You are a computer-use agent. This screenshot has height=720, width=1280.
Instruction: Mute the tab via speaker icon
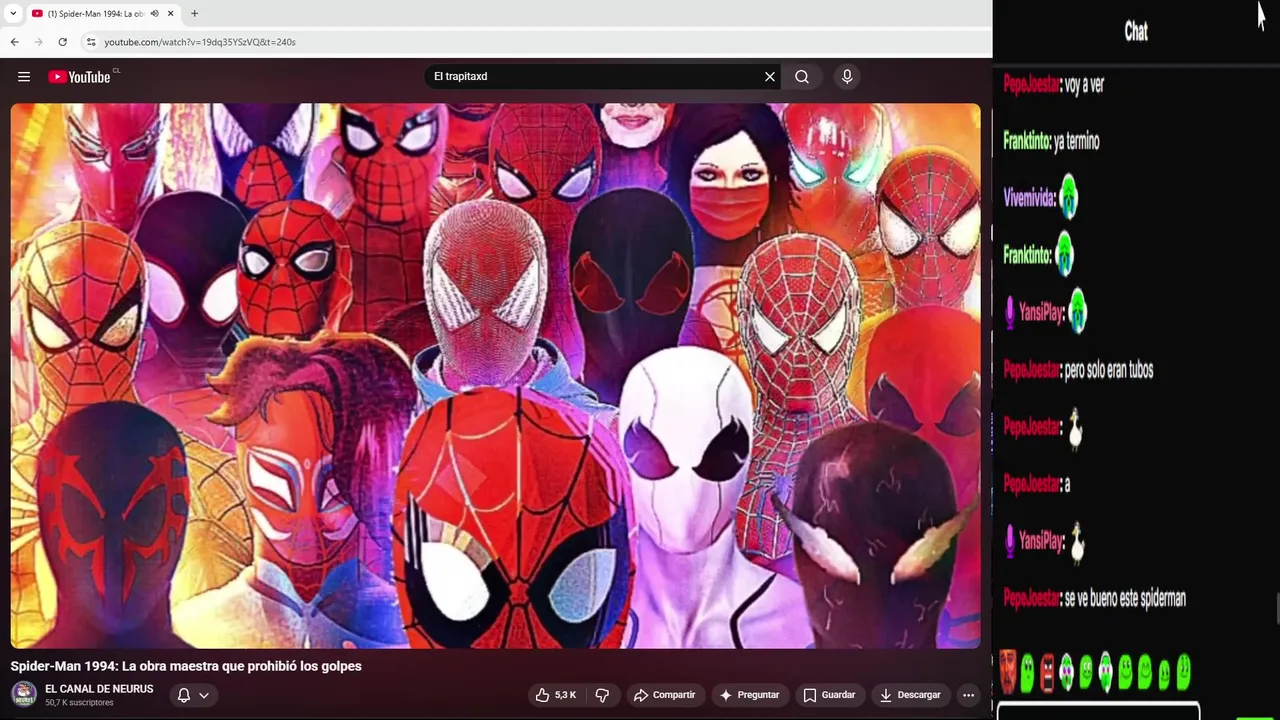[154, 14]
